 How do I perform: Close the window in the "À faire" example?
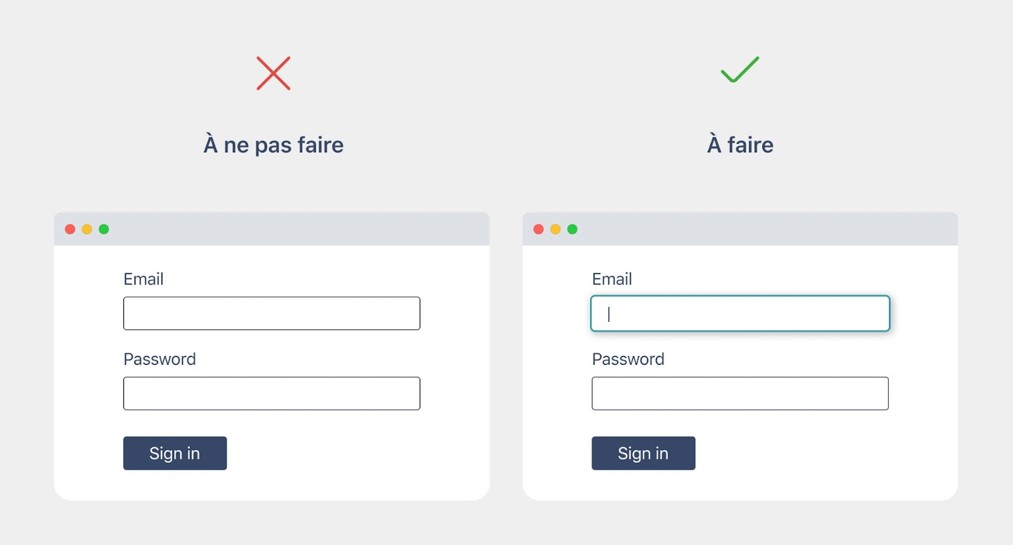tap(538, 229)
